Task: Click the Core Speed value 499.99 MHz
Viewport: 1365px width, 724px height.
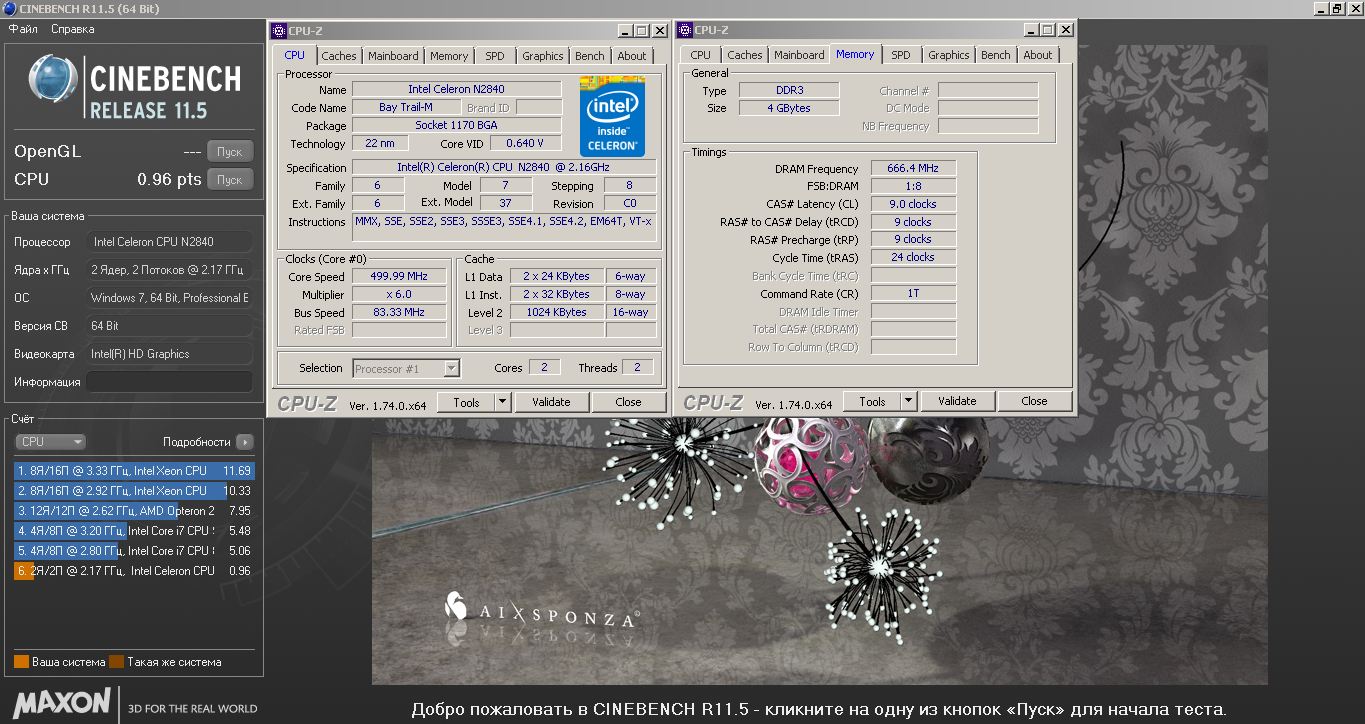Action: tap(399, 277)
